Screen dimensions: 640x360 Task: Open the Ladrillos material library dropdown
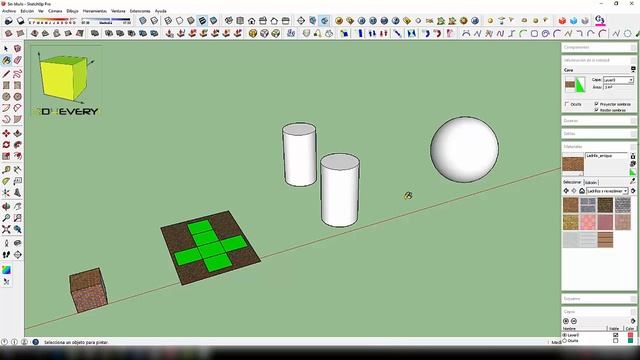(607, 191)
